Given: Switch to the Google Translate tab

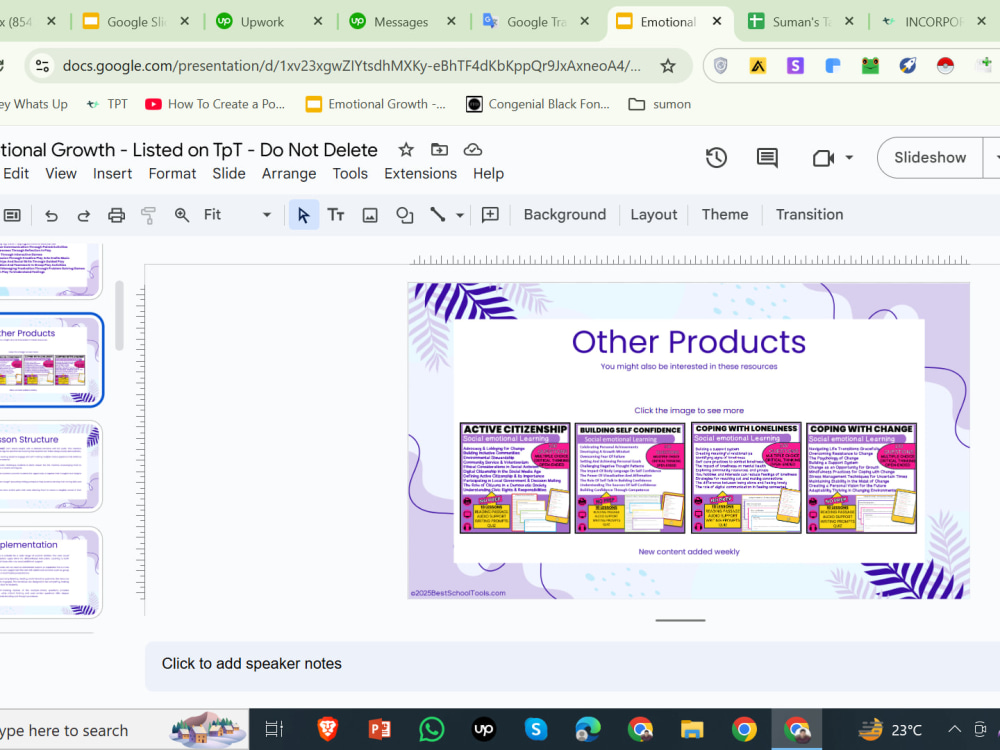Looking at the screenshot, I should 536,22.
